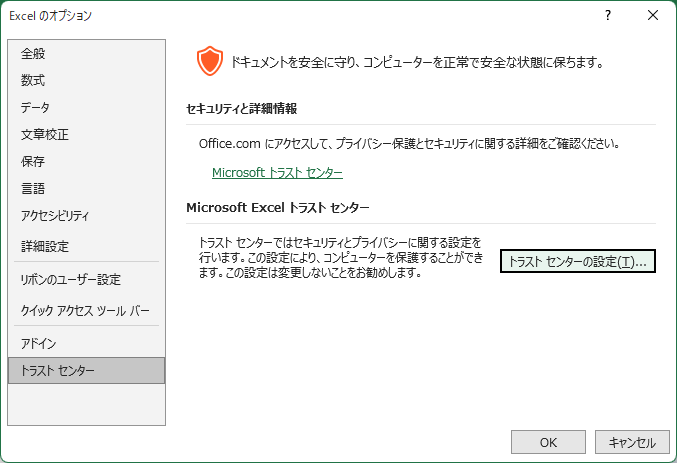Click the Excel のオプション title bar
Image resolution: width=677 pixels, height=463 pixels.
pyautogui.click(x=300, y=15)
